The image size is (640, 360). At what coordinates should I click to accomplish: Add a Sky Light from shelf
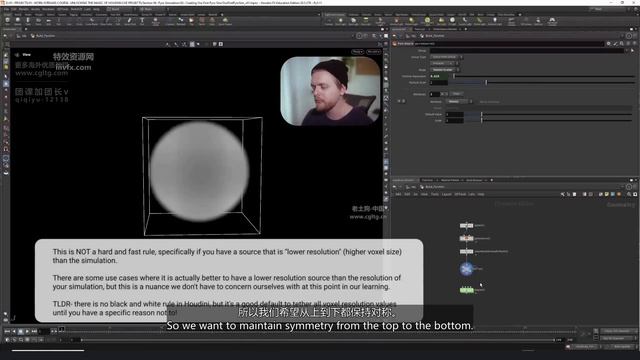click(442, 21)
